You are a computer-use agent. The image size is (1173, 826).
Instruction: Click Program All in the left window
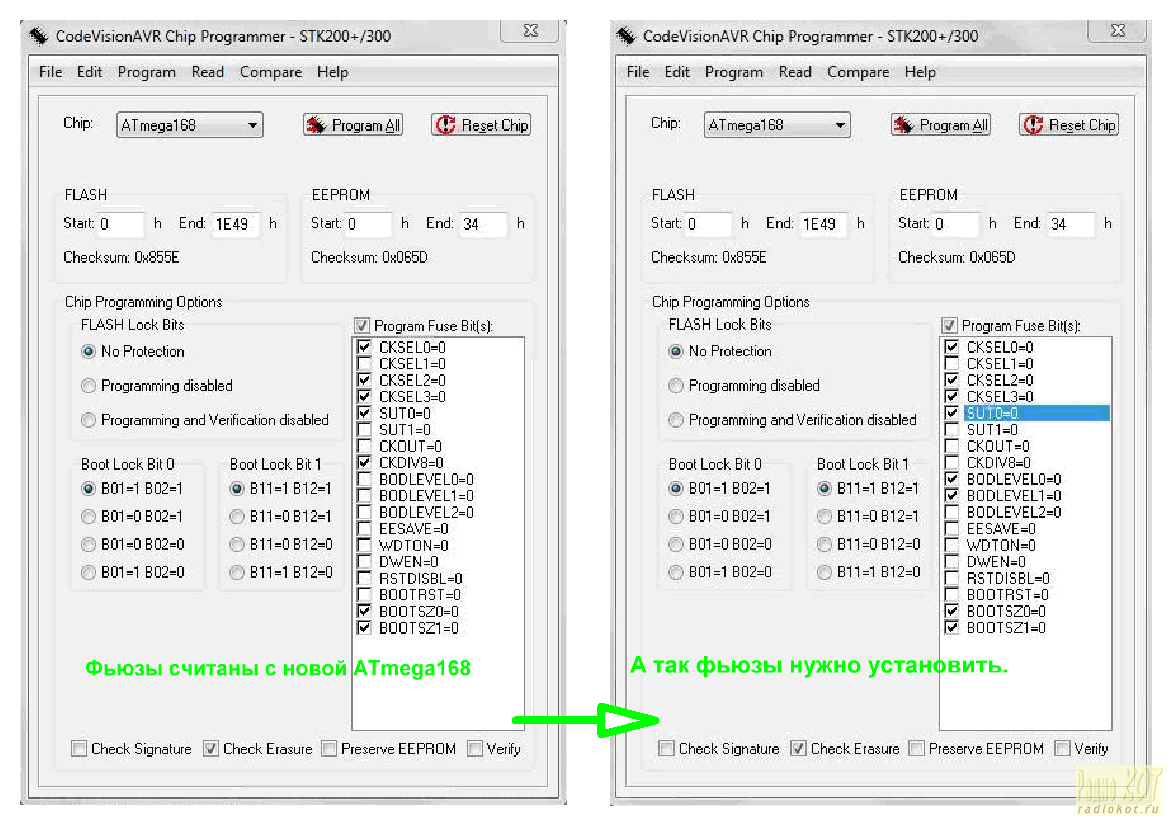point(353,125)
